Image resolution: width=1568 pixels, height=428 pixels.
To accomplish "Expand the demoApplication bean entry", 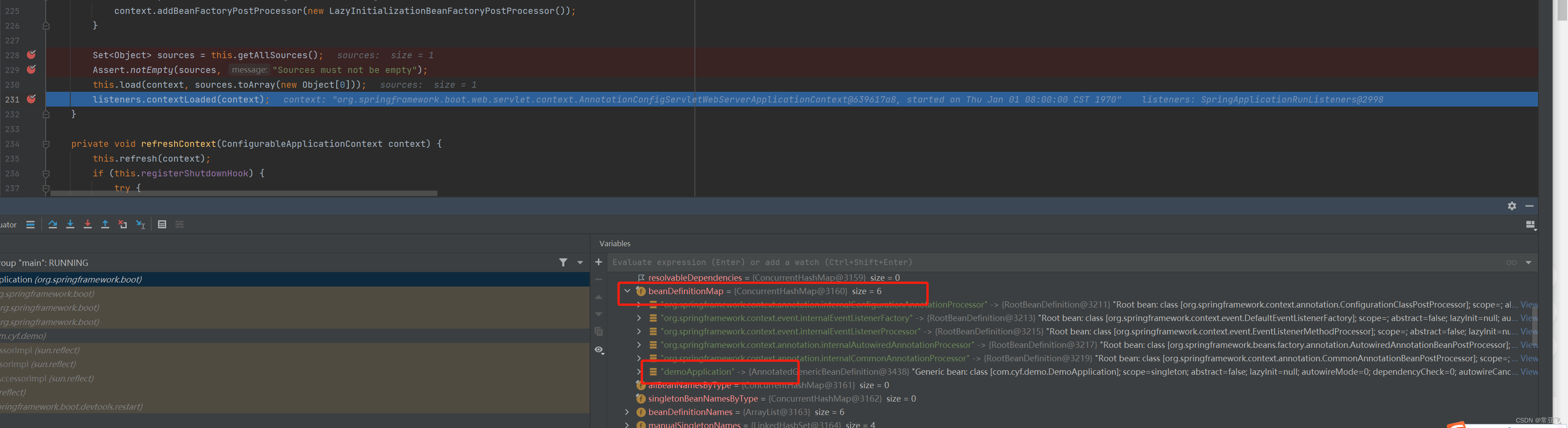I will [x=638, y=372].
